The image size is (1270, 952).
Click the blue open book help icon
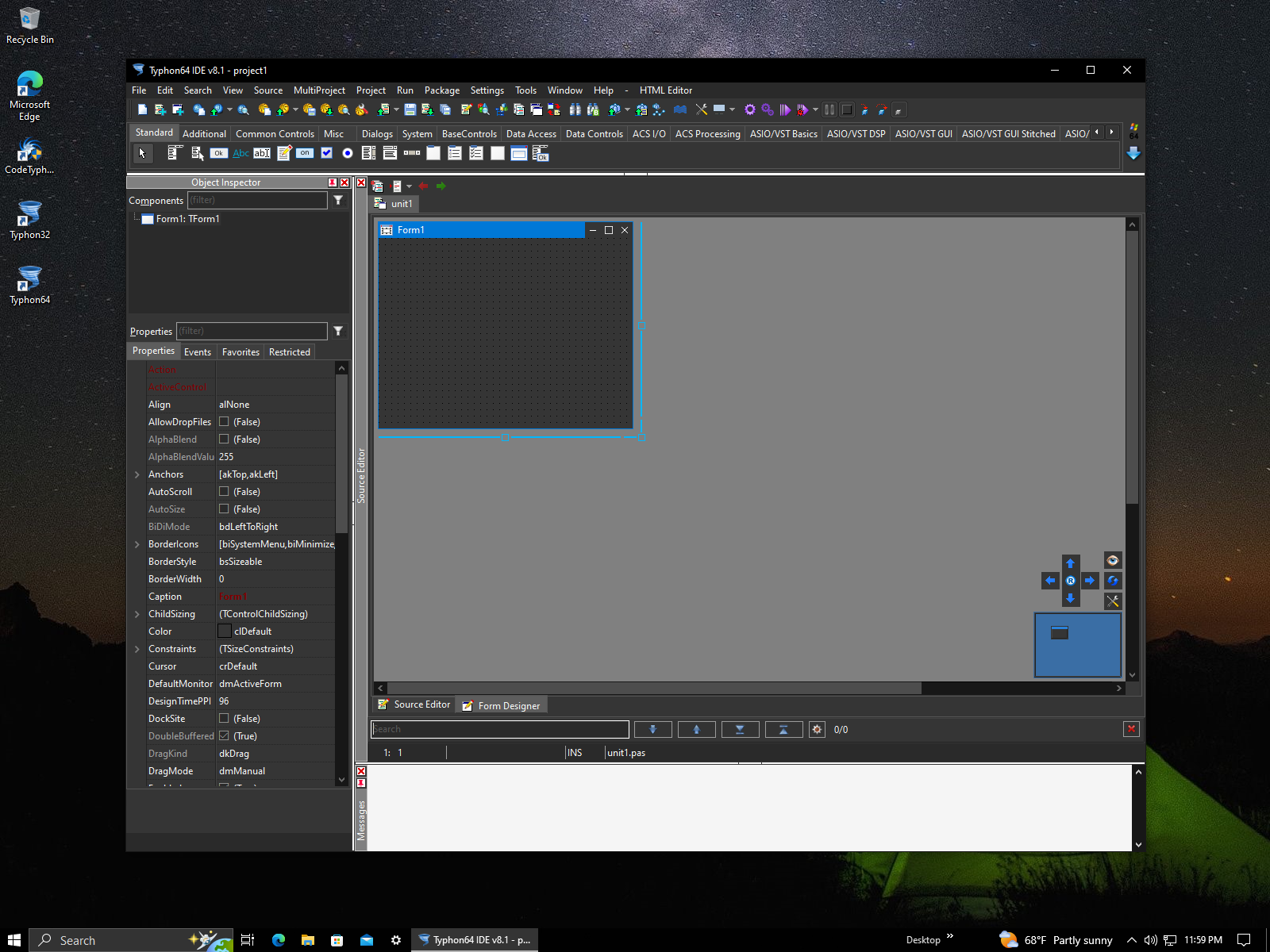click(680, 110)
